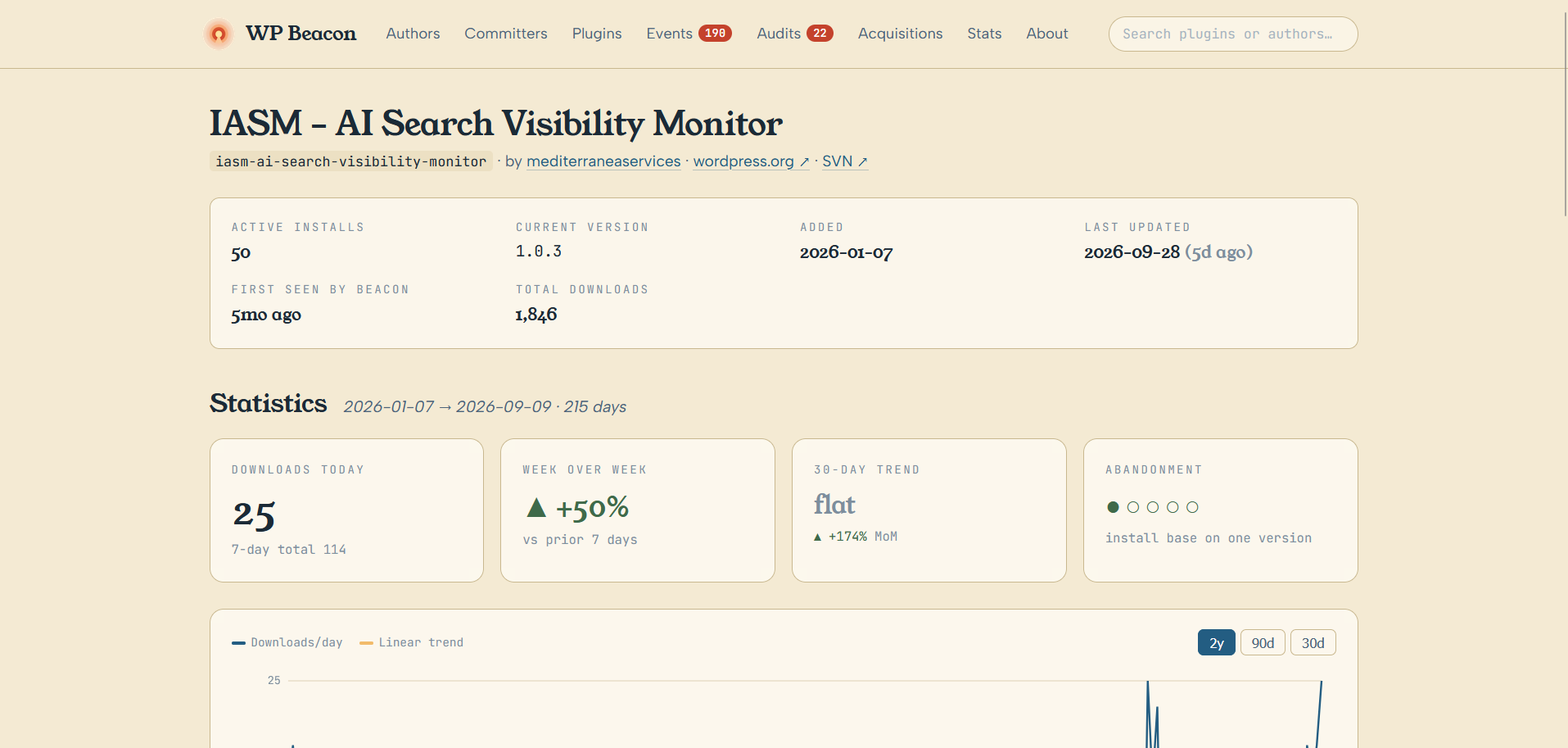Image resolution: width=1568 pixels, height=748 pixels.
Task: Open the WP Beacon home title
Action: point(300,34)
